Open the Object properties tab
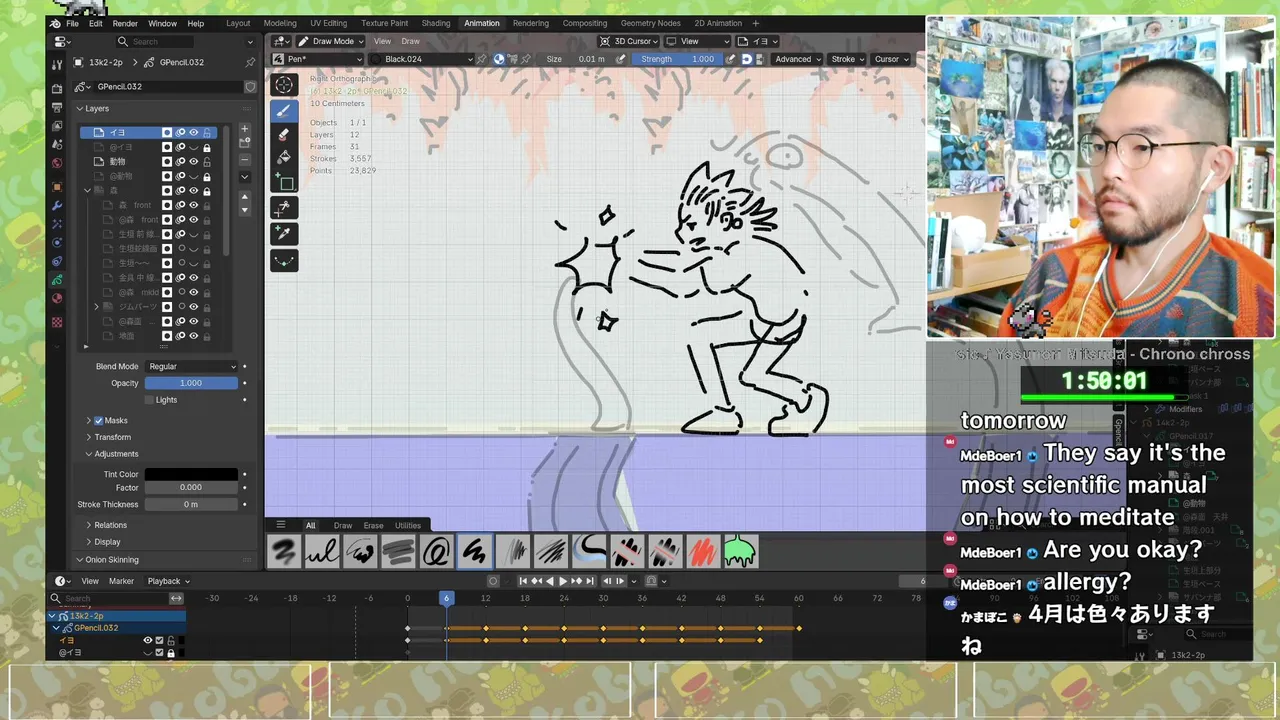This screenshot has width=1280, height=720. click(x=57, y=187)
